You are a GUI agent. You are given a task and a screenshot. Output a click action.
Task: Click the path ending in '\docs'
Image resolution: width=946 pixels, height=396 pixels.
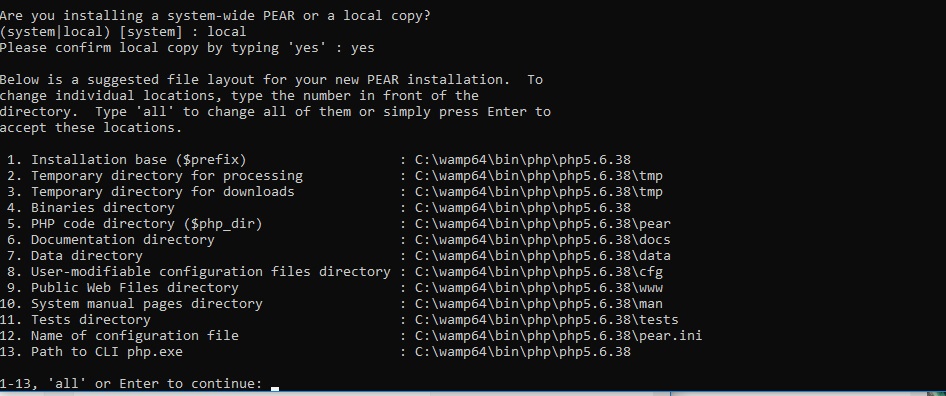543,240
